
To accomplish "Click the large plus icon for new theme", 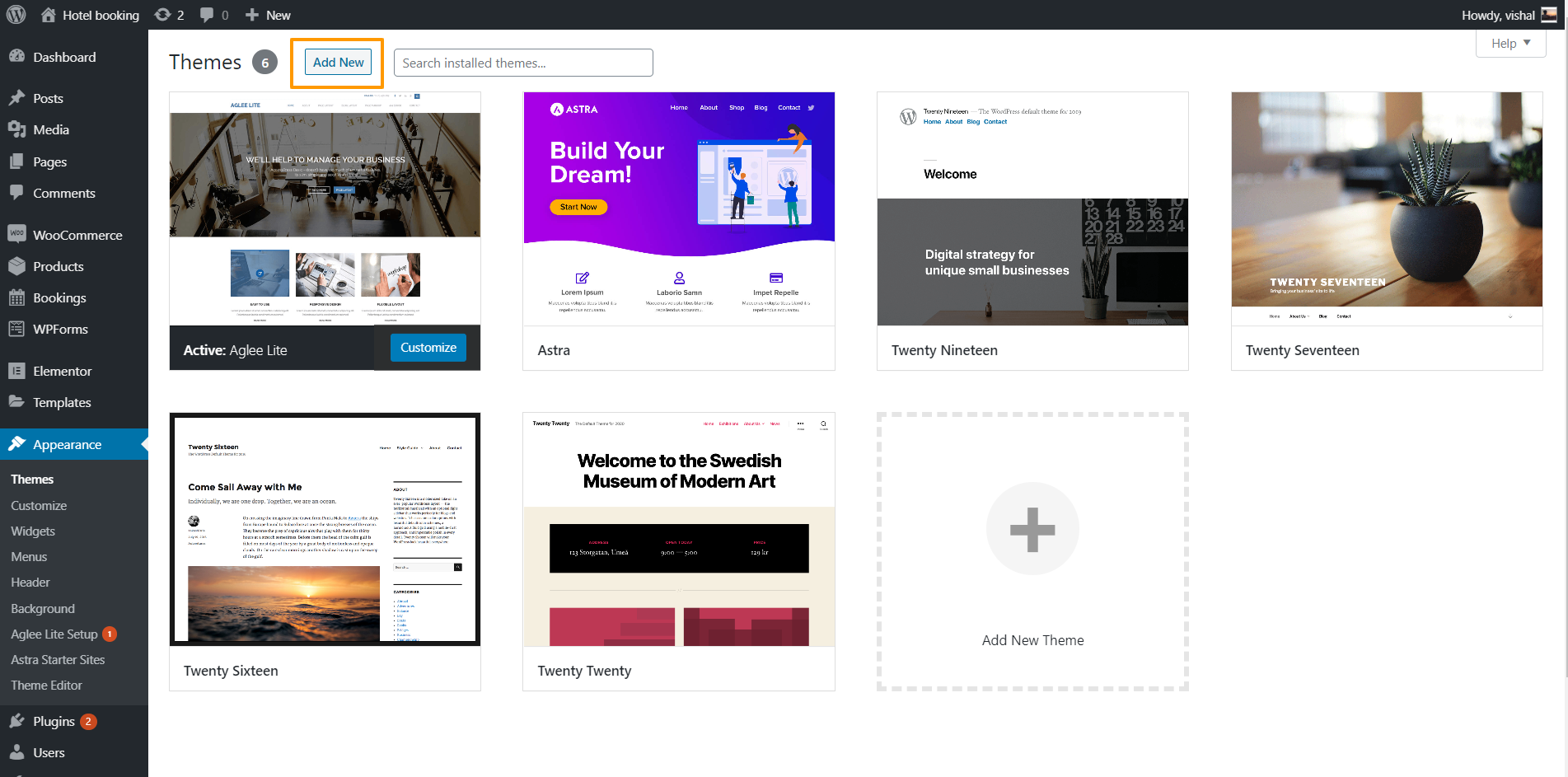I will click(x=1032, y=529).
